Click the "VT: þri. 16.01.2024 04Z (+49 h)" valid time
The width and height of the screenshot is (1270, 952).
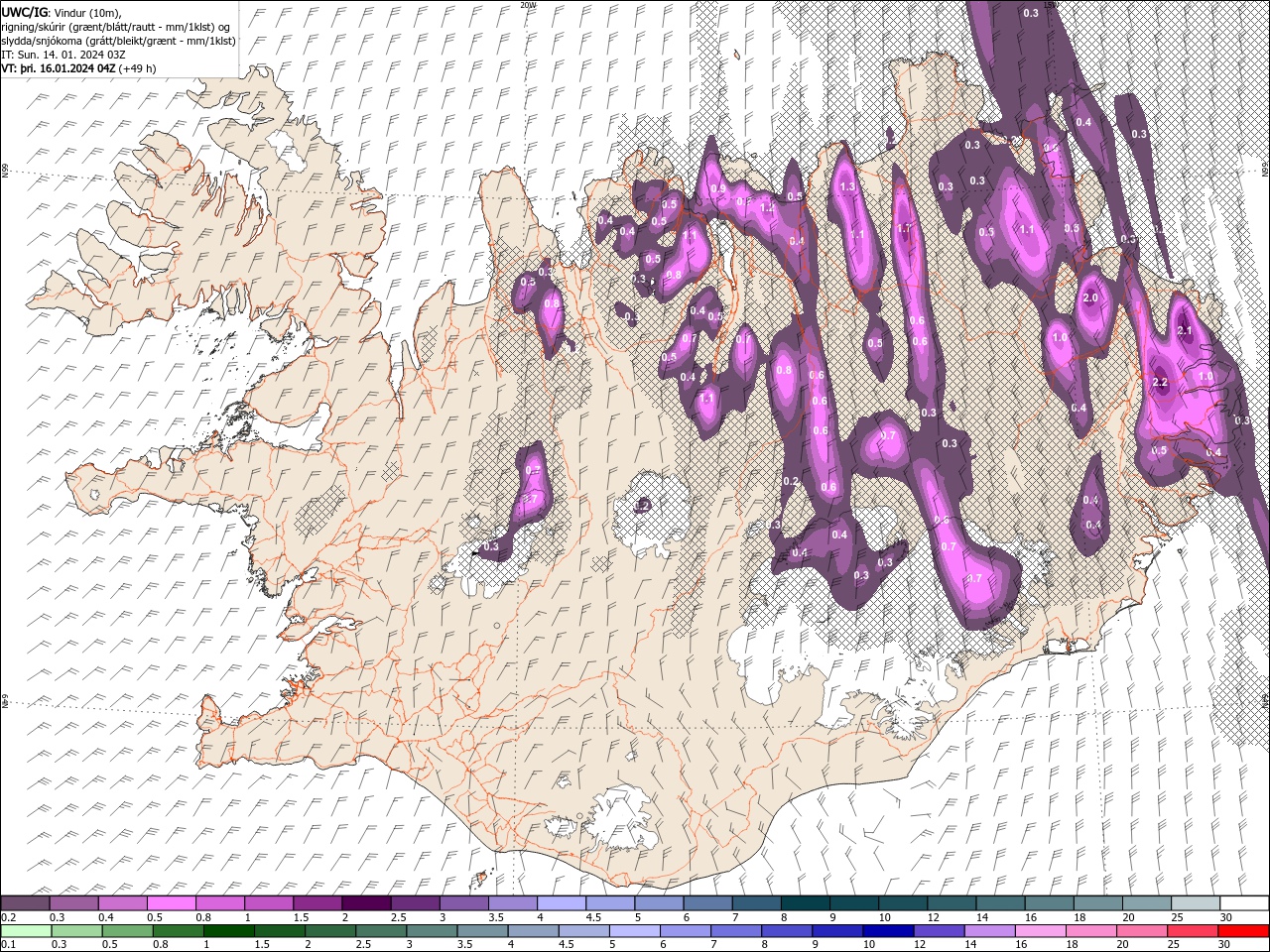click(79, 68)
